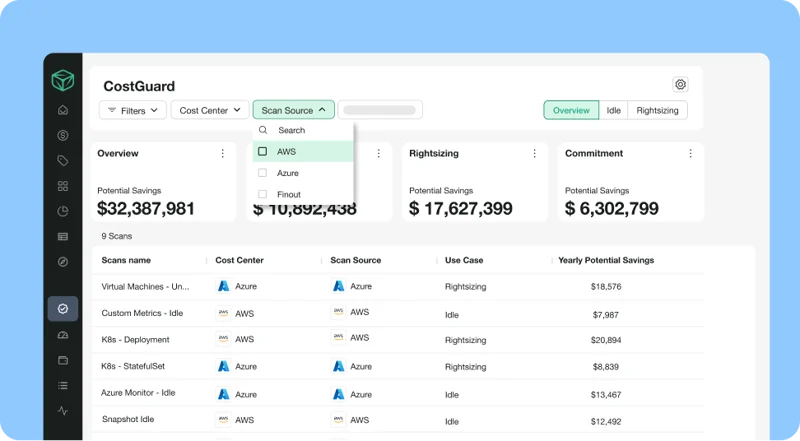
Task: Click the Yearly Potential Savings column header
Action: [606, 260]
